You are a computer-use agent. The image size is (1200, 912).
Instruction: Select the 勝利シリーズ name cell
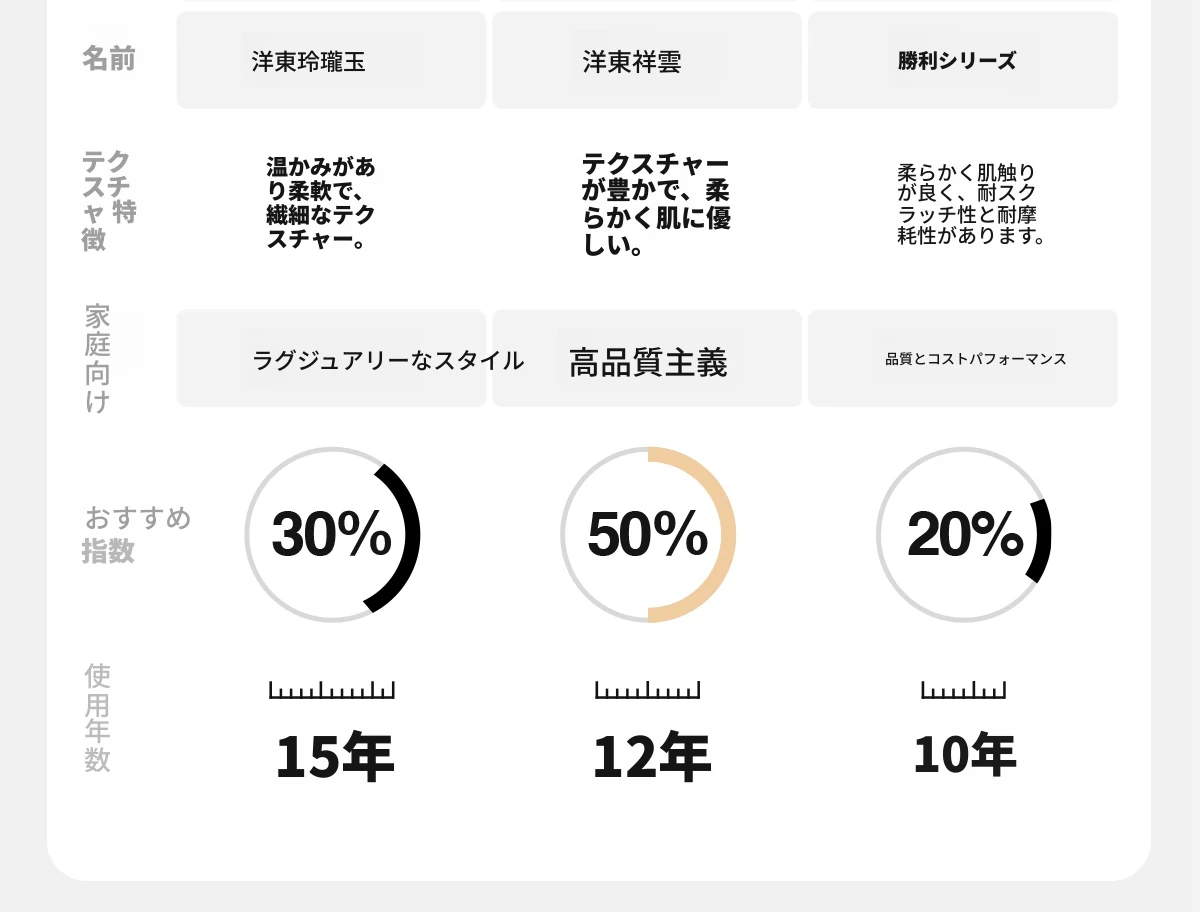(962, 61)
